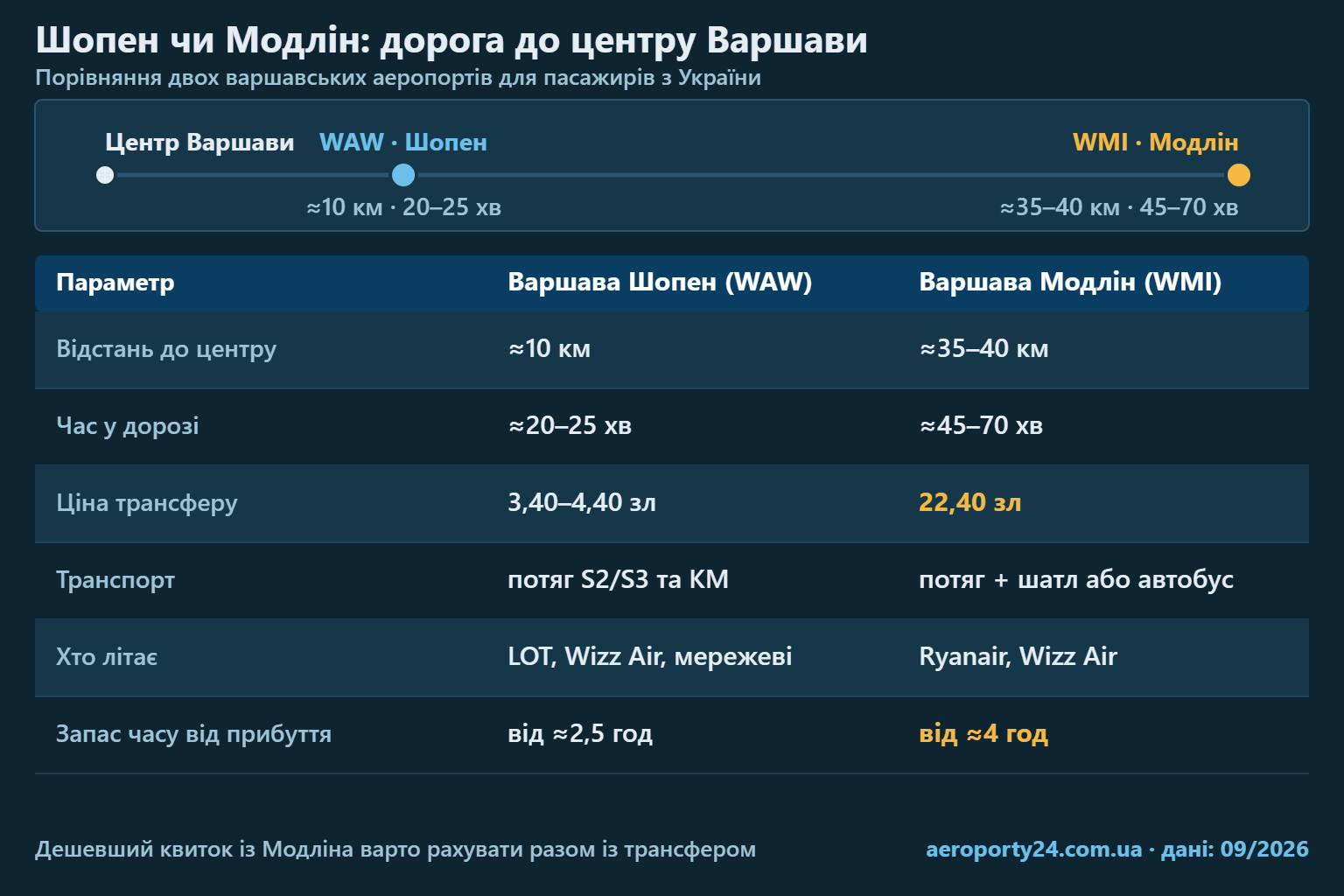Click the orange WMI Модлін route dot
Image resolution: width=1344 pixels, height=896 pixels.
(1239, 175)
